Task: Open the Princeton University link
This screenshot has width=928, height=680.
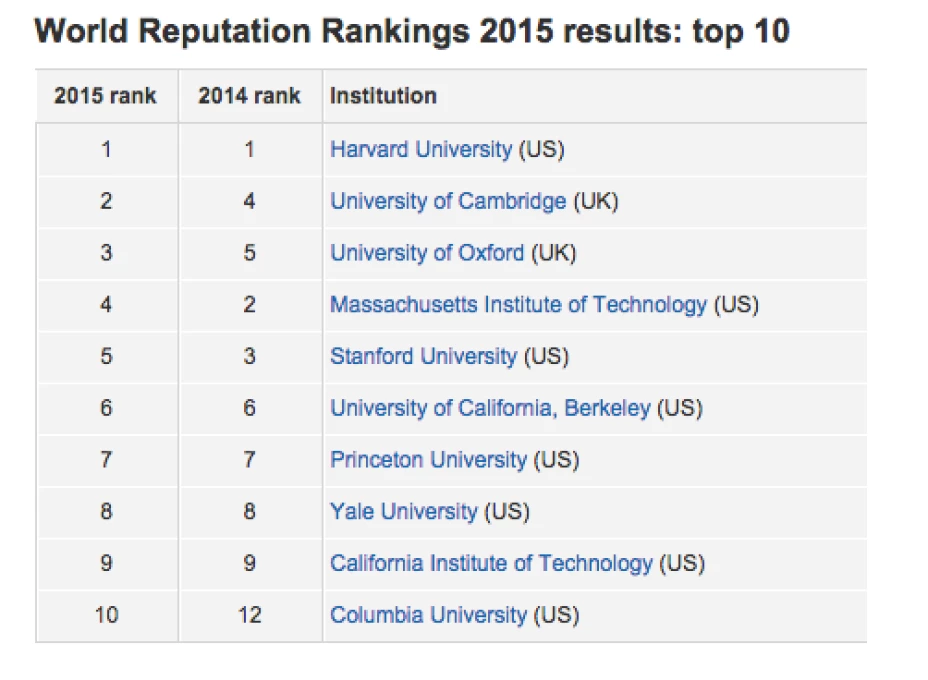Action: tap(428, 460)
